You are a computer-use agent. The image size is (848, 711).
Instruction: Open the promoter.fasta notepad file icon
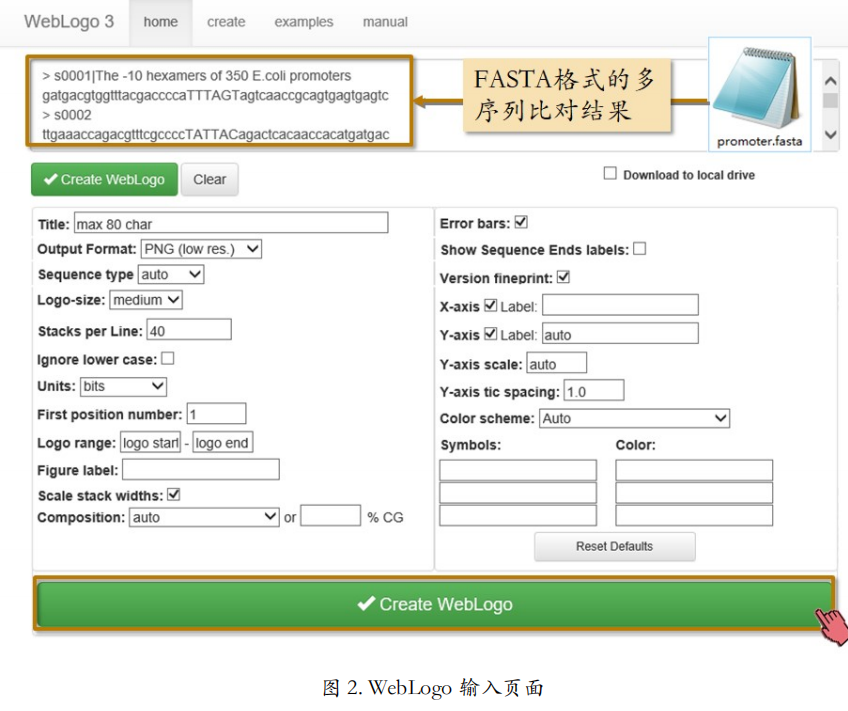(x=759, y=95)
